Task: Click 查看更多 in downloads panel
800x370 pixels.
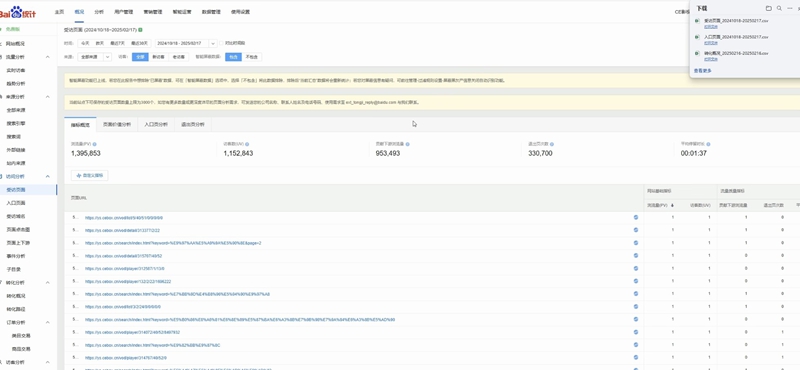Action: [x=703, y=70]
